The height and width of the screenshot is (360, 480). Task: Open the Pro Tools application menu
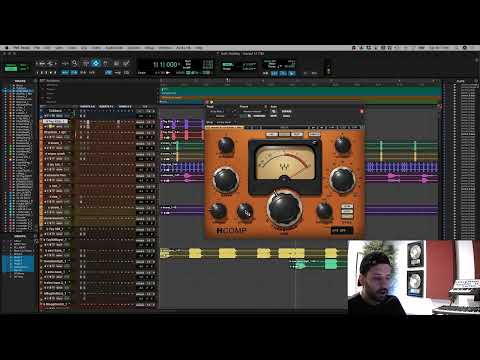(x=22, y=48)
